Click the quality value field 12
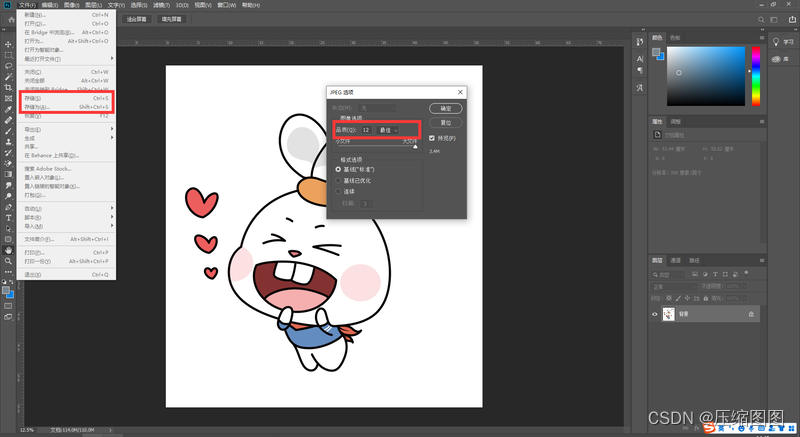 pos(366,130)
